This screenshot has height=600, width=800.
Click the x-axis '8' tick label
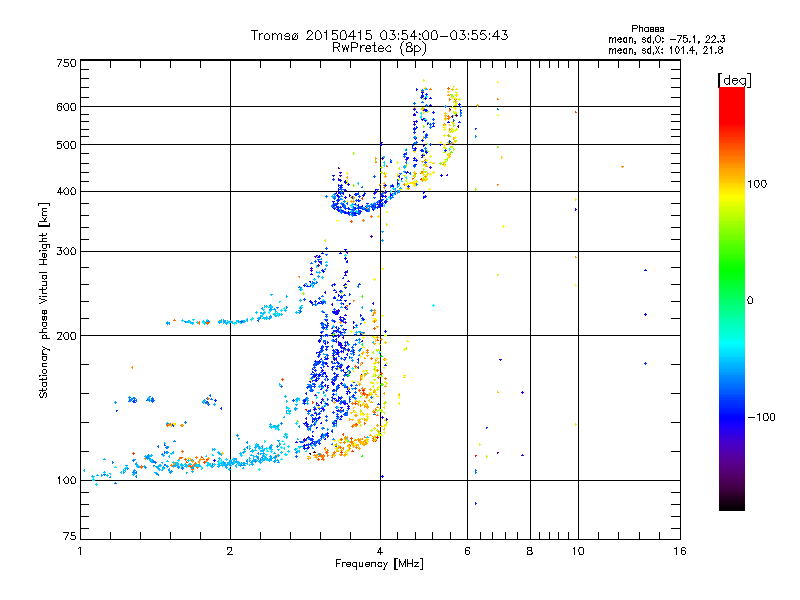click(x=530, y=551)
